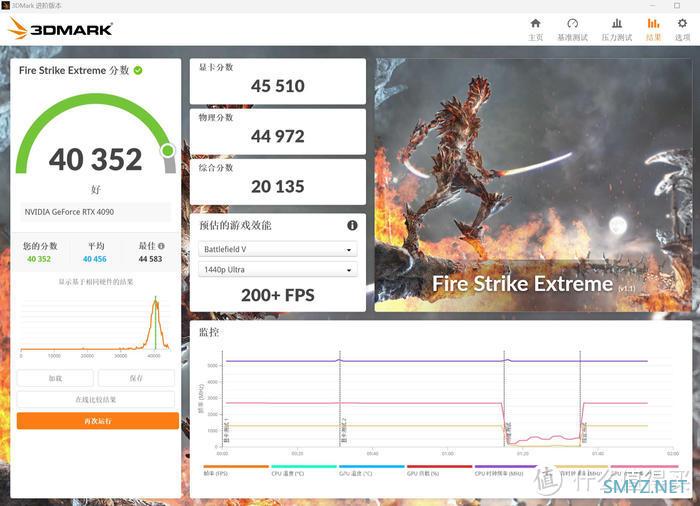Click the info icon next to 最佳
The image size is (700, 506).
point(161,246)
